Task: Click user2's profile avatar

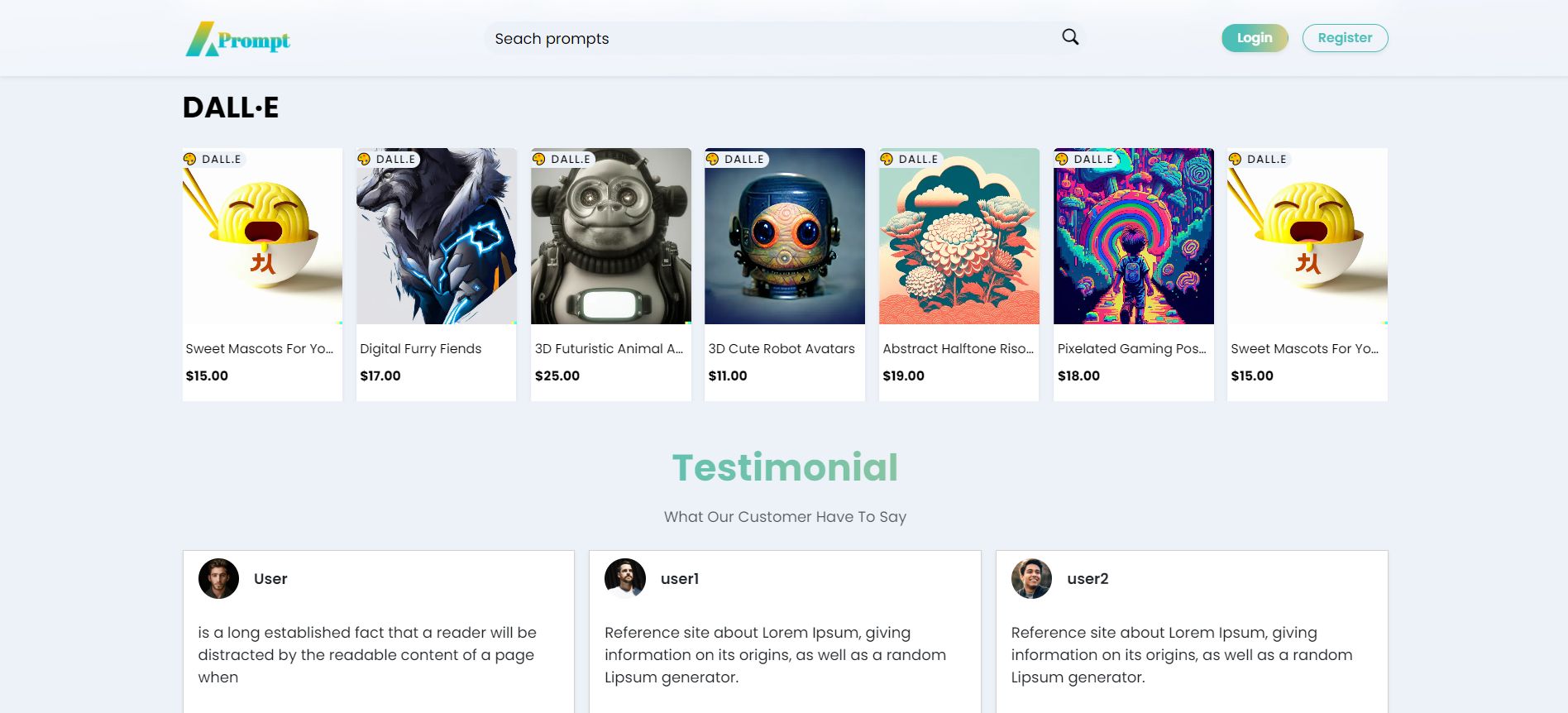Action: [1031, 578]
